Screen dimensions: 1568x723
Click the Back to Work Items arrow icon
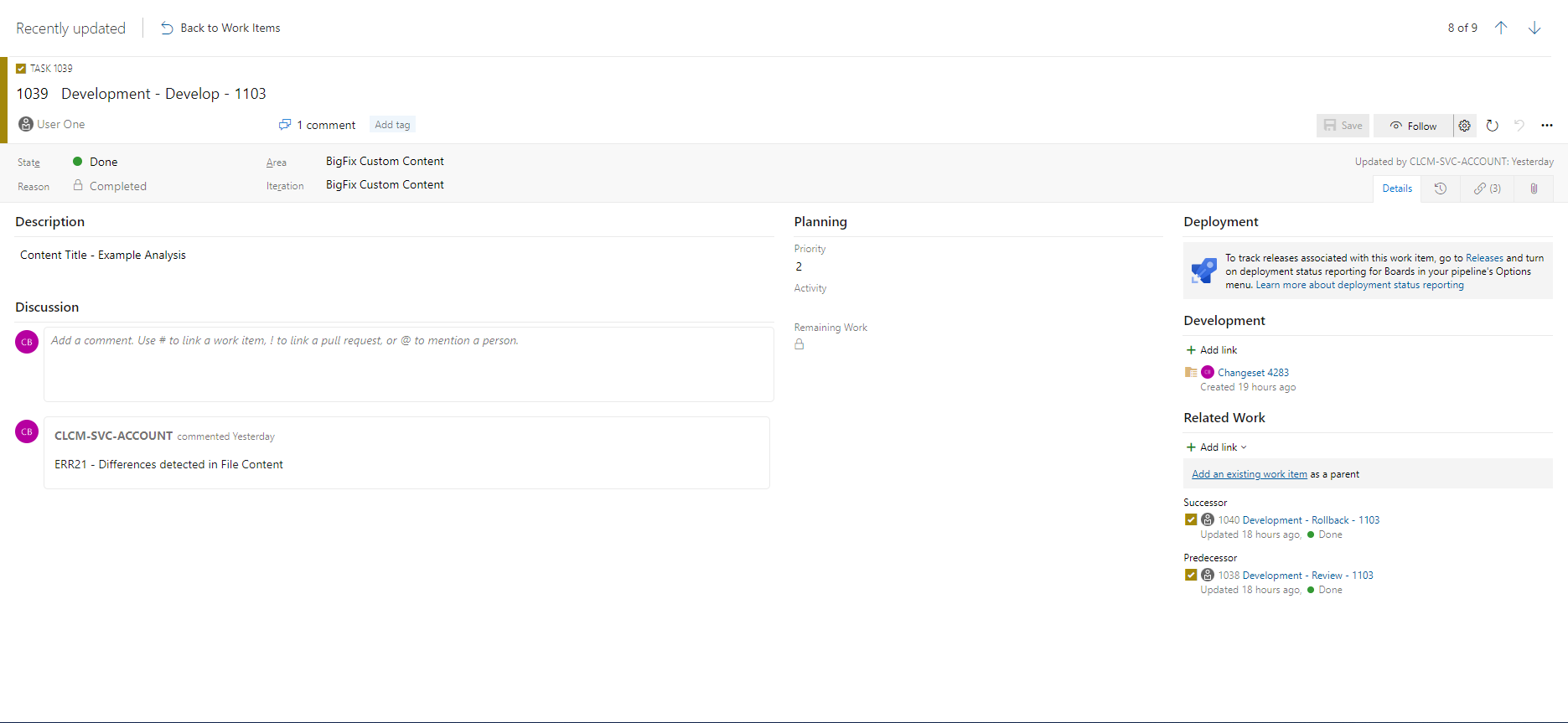[x=167, y=28]
